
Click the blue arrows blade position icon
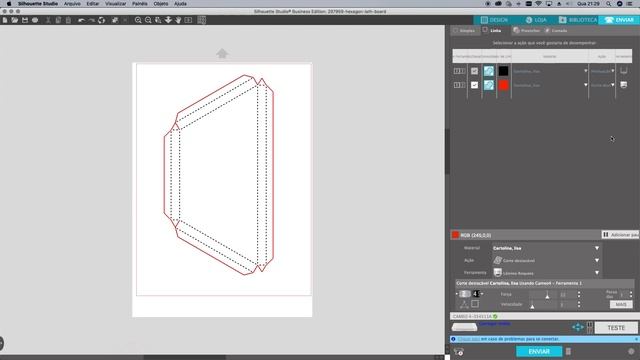coord(578,327)
